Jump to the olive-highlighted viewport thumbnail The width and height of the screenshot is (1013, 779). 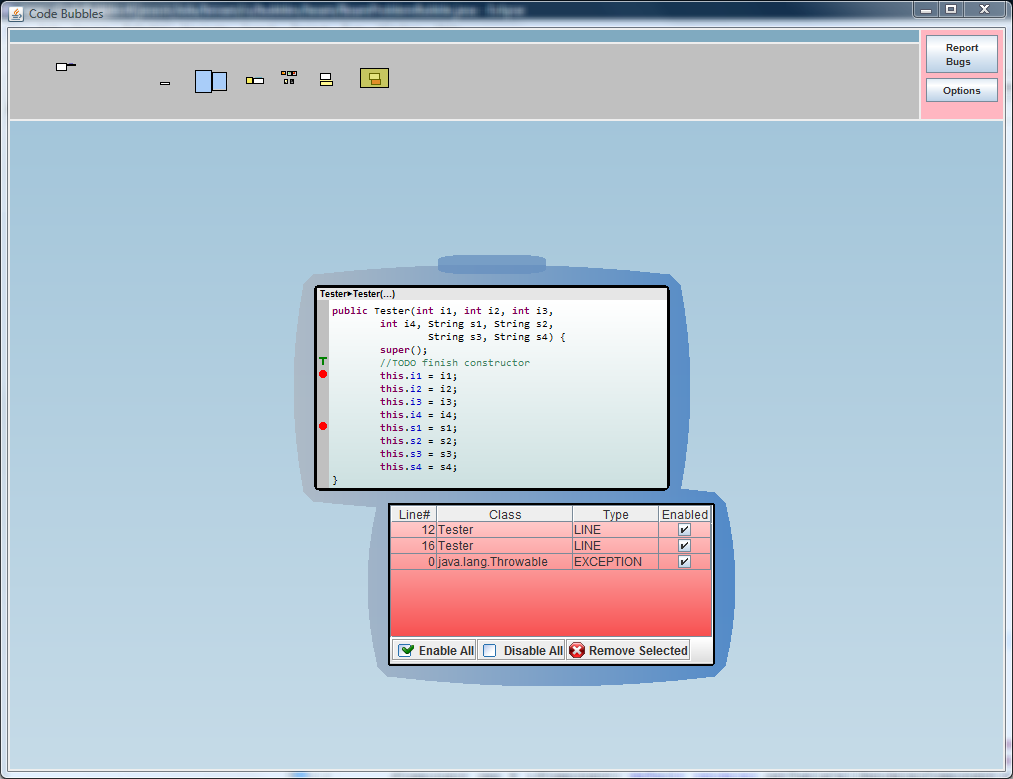click(x=374, y=78)
